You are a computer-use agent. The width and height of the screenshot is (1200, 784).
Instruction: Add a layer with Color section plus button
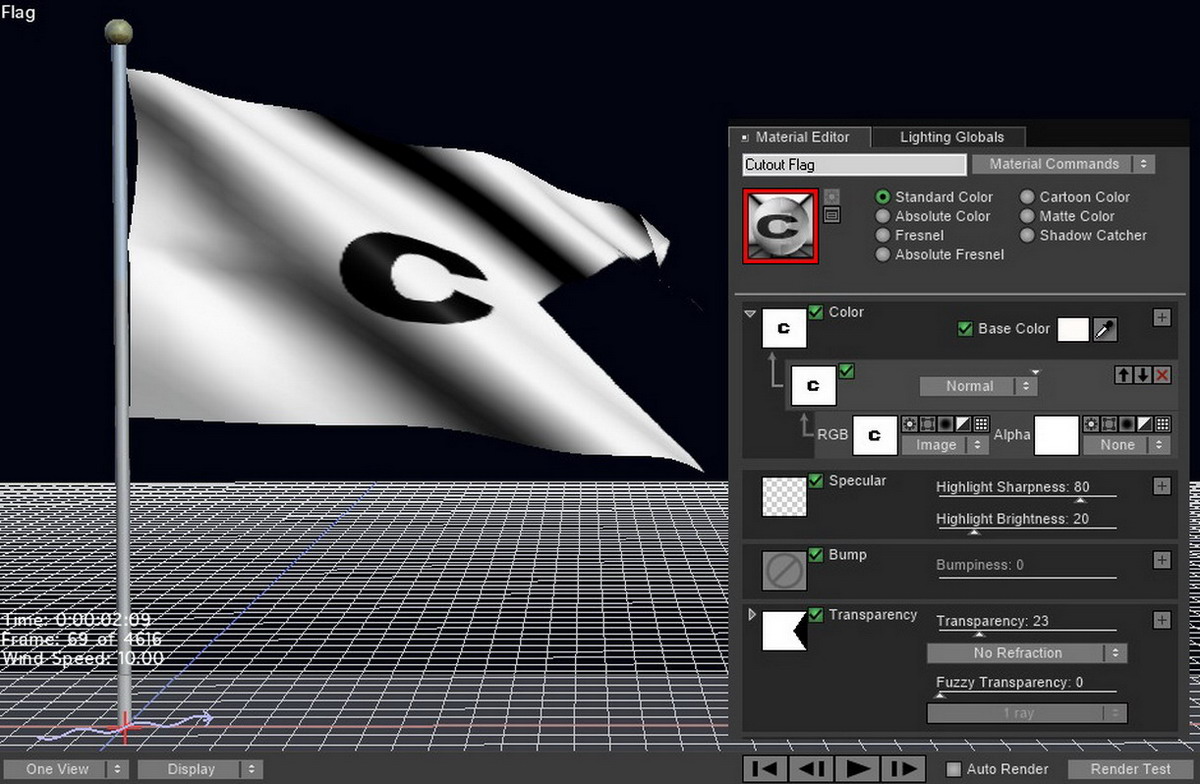coord(1162,317)
